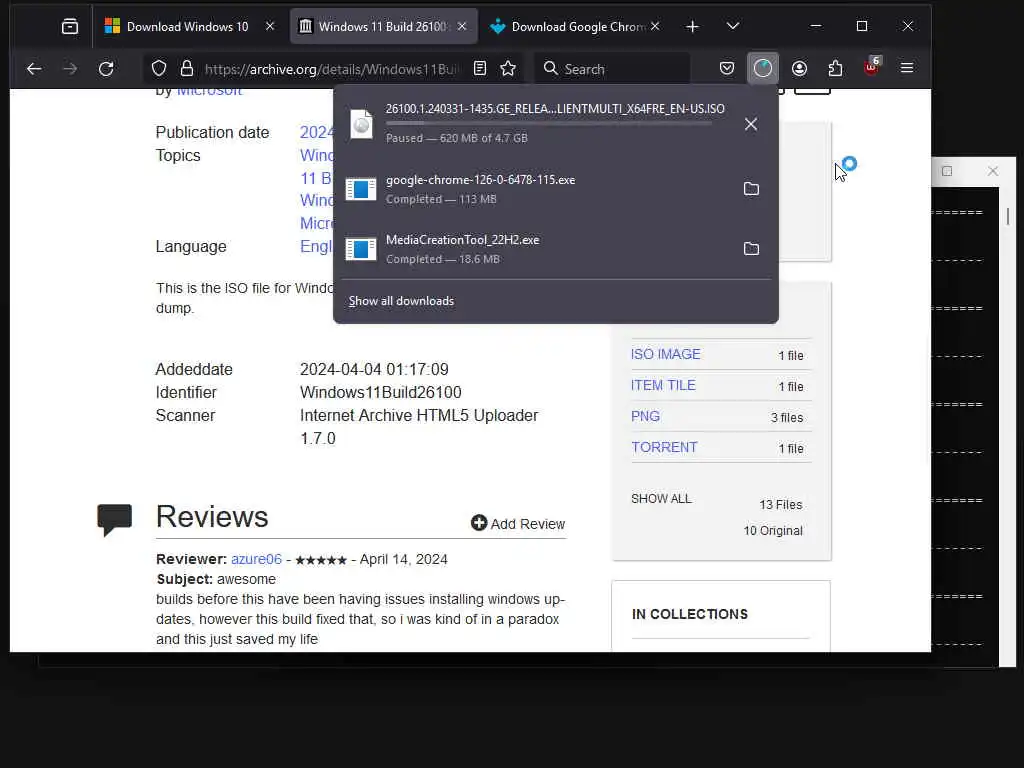
Task: Reload the current page
Action: click(106, 69)
